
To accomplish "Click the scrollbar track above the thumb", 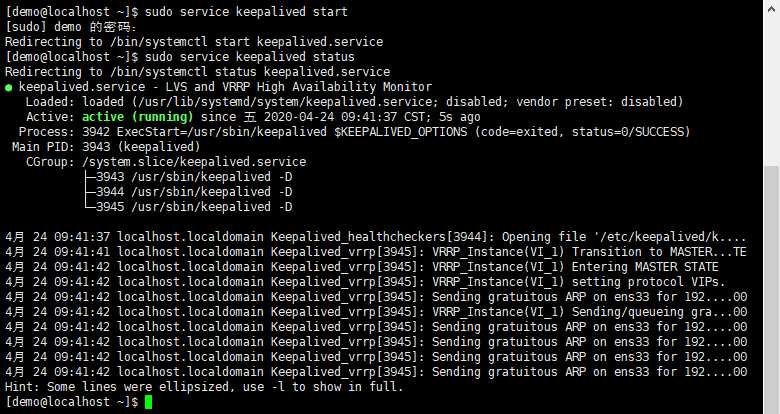I will pos(772,83).
